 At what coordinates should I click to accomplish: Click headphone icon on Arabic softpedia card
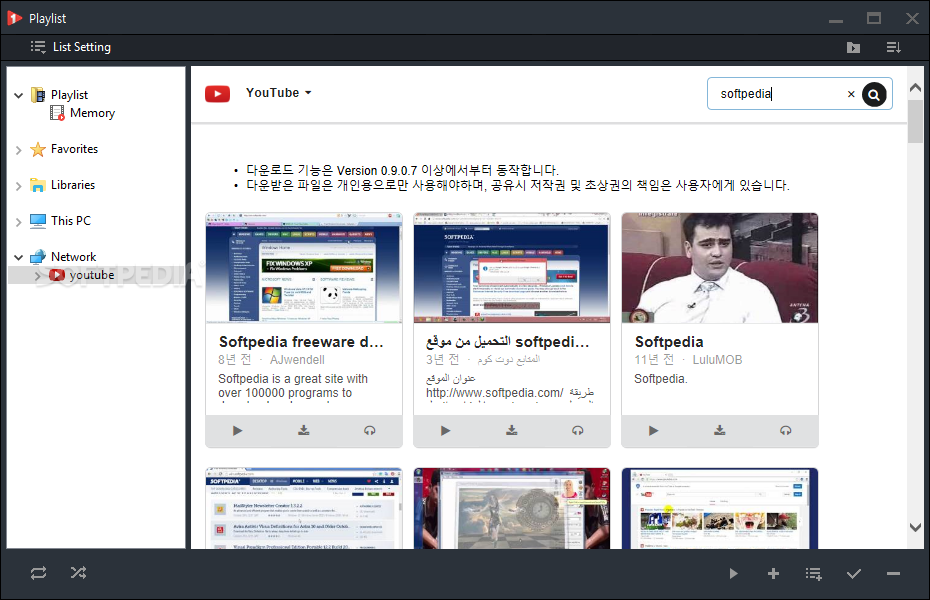tap(578, 430)
